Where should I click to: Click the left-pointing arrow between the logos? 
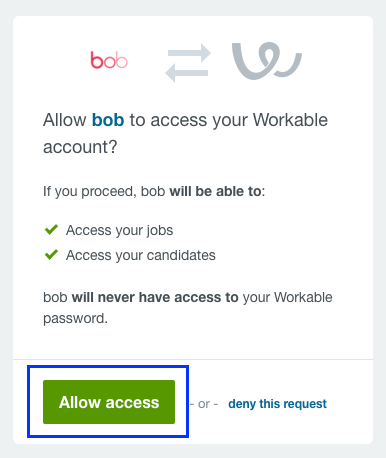[187, 73]
